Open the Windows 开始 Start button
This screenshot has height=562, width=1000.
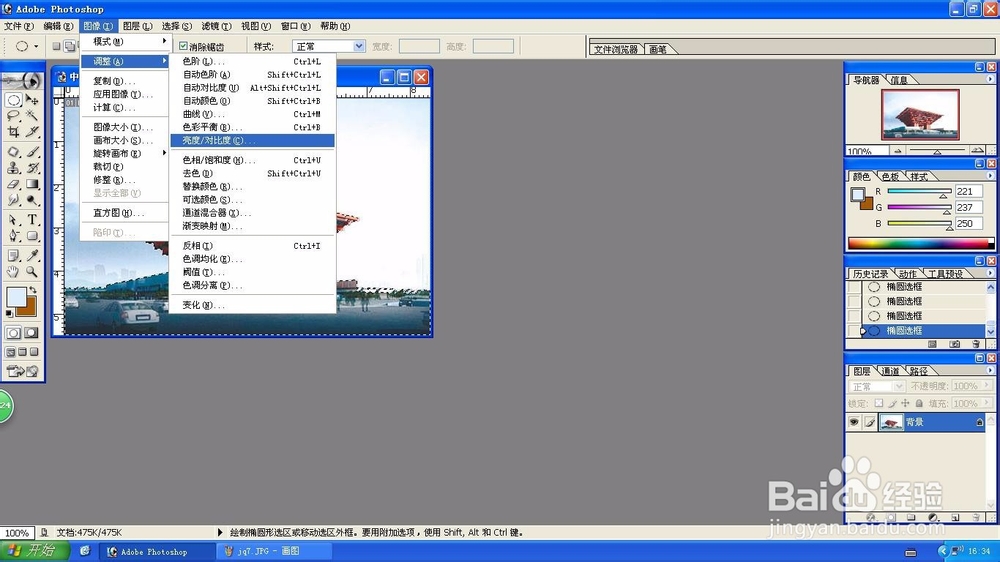[x=35, y=551]
